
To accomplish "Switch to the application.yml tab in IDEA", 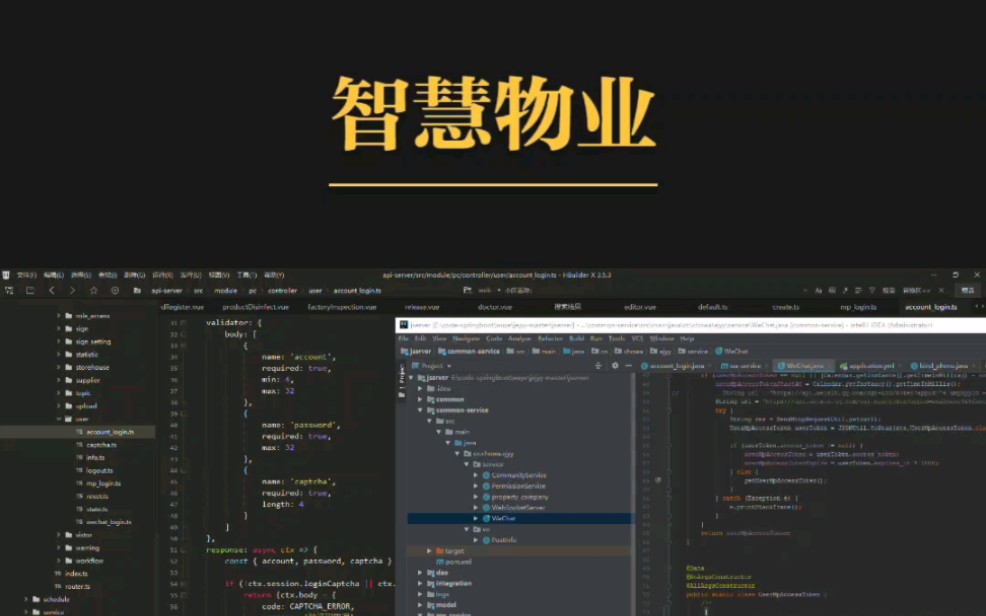I will tap(873, 365).
